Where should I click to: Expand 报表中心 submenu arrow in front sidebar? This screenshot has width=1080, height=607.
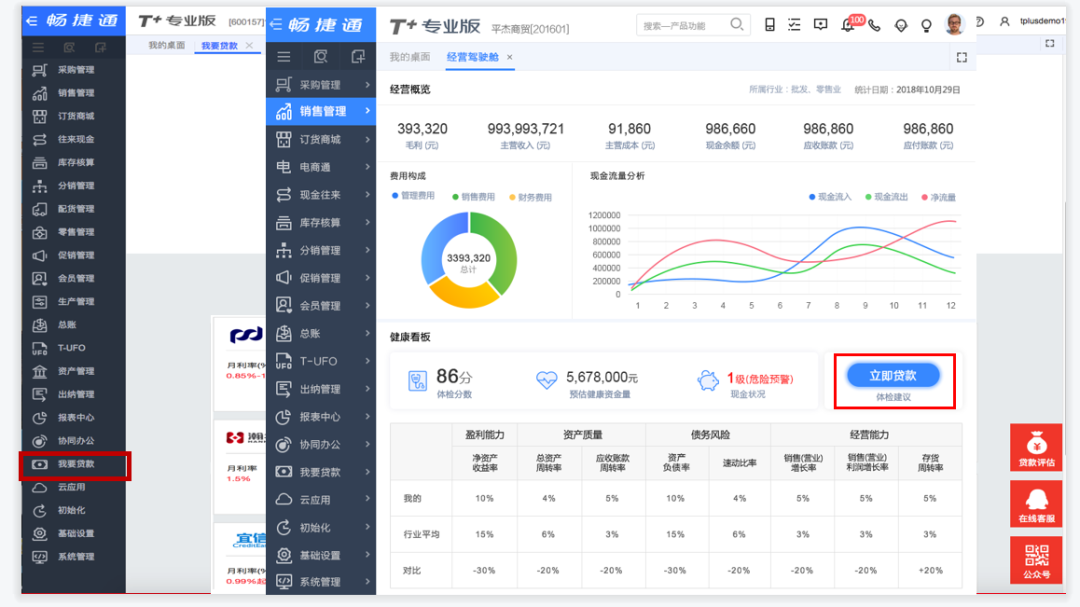click(368, 416)
